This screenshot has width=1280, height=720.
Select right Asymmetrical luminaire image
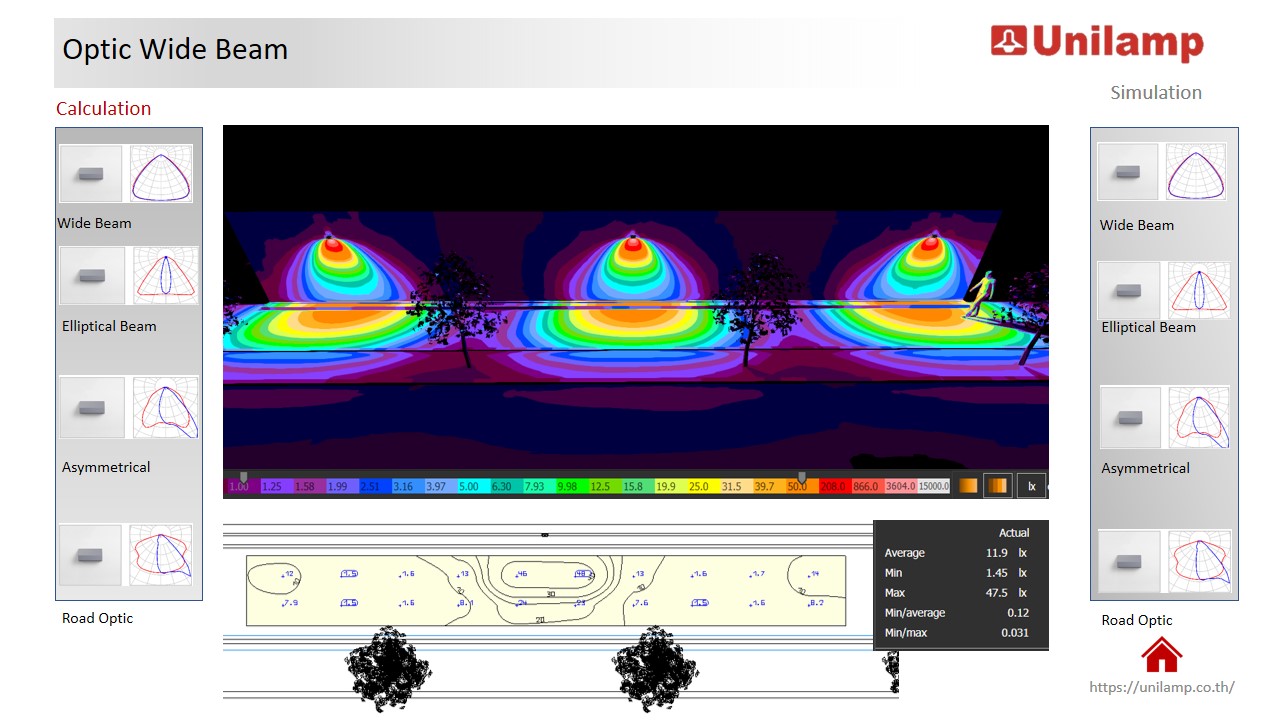[x=1130, y=418]
